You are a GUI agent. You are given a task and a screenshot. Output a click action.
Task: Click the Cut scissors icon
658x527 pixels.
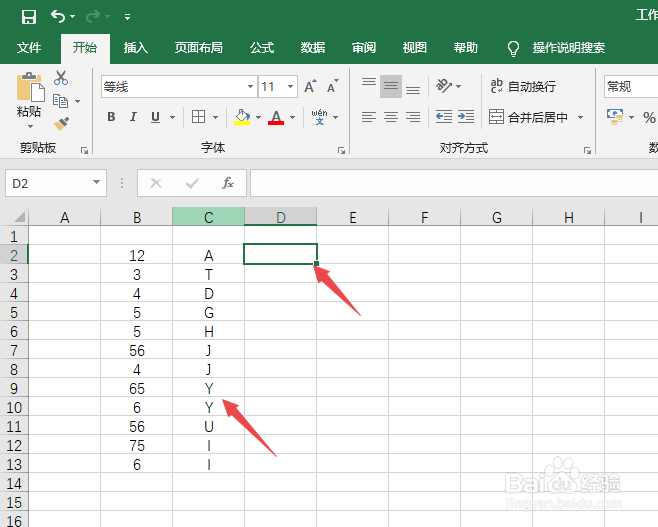tap(61, 78)
